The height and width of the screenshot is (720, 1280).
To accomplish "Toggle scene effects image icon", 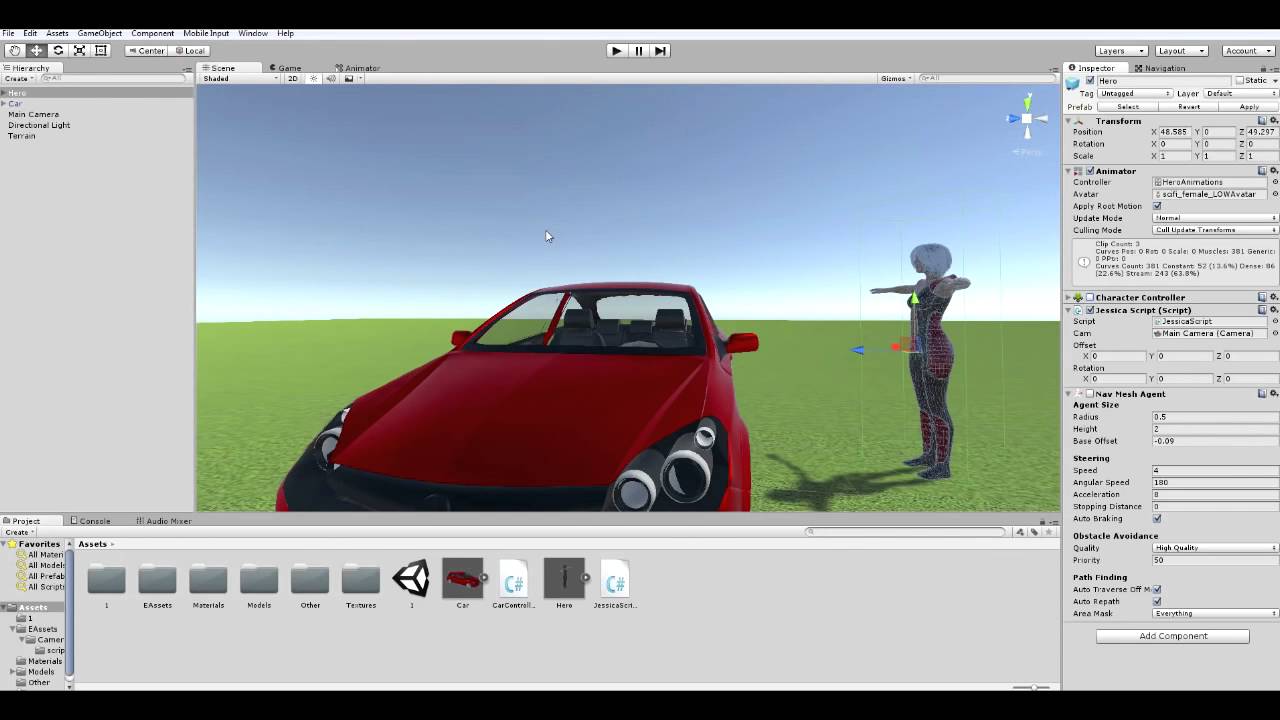I will click(x=348, y=78).
